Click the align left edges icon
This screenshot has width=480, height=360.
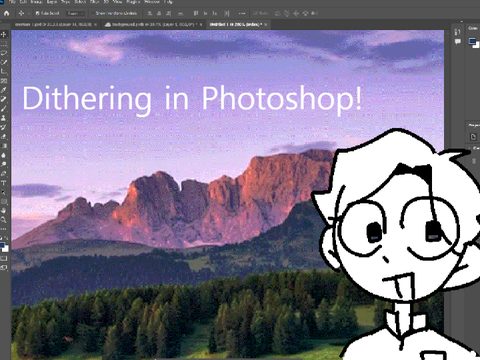pos(150,13)
